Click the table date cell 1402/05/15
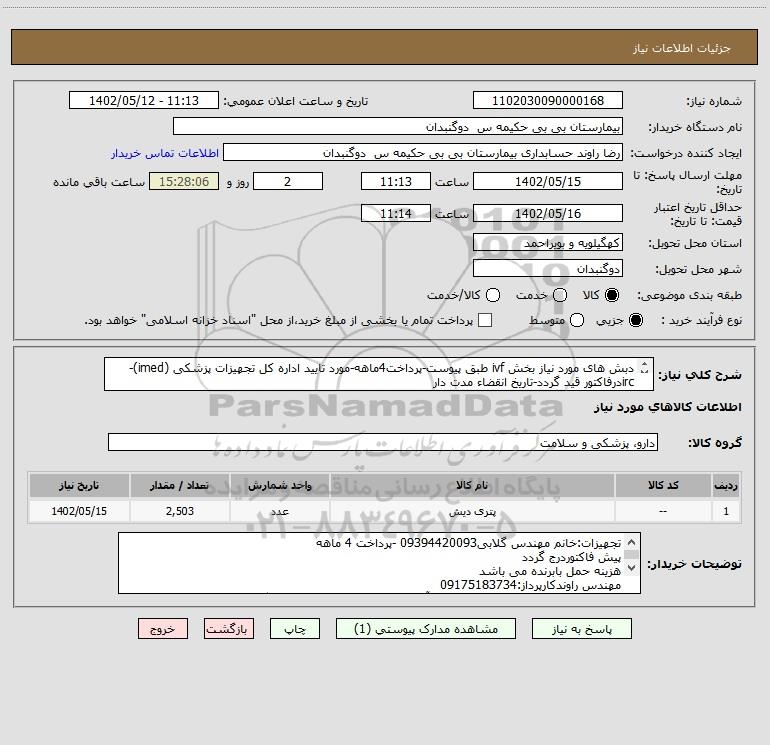The height and width of the screenshot is (745, 770). pyautogui.click(x=79, y=511)
